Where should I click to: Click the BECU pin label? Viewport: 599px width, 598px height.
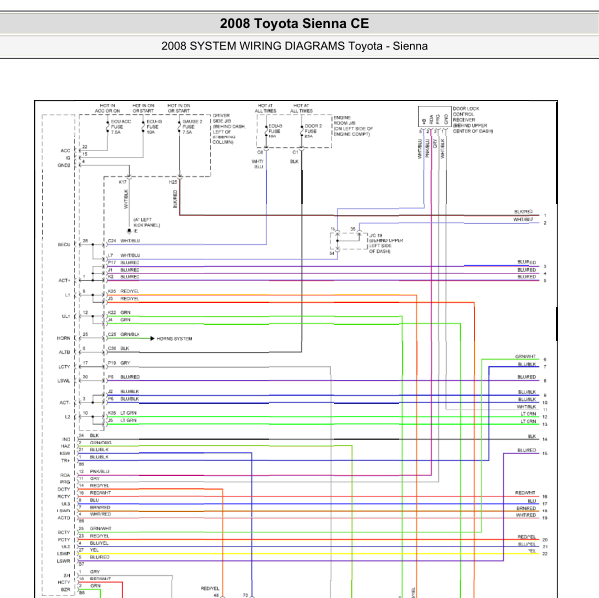click(x=64, y=245)
